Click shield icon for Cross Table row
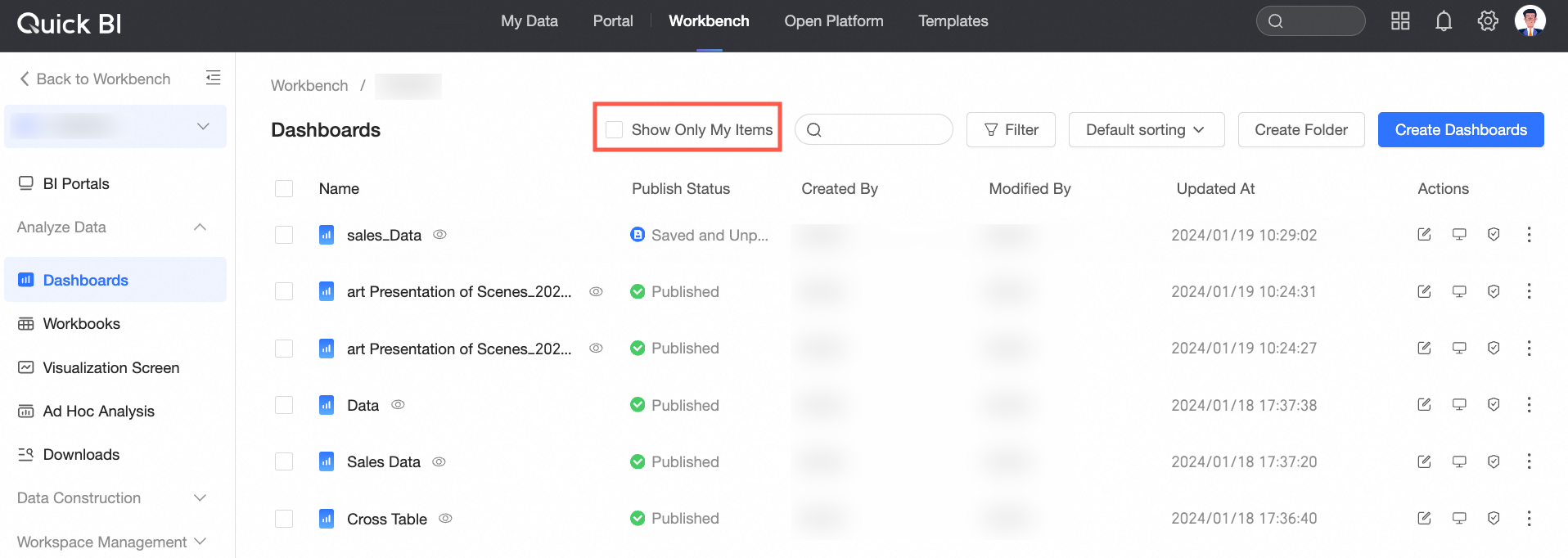 [x=1494, y=518]
